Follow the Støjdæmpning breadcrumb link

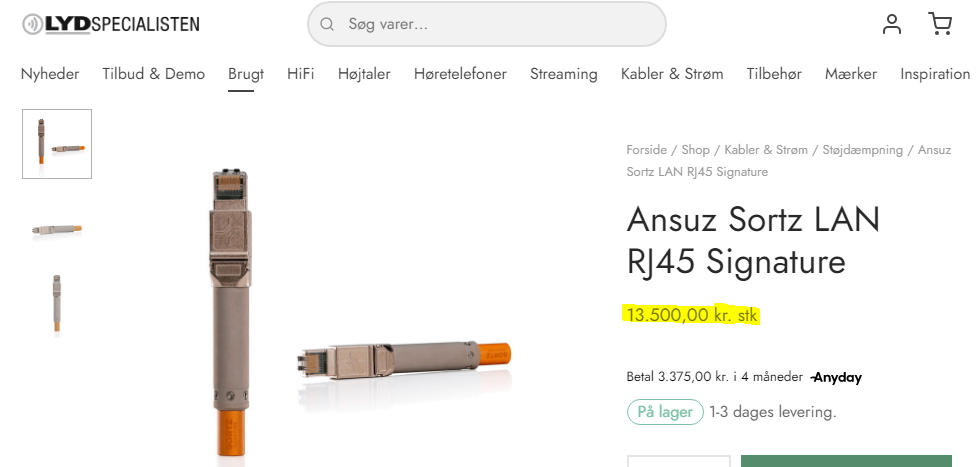[x=862, y=150]
